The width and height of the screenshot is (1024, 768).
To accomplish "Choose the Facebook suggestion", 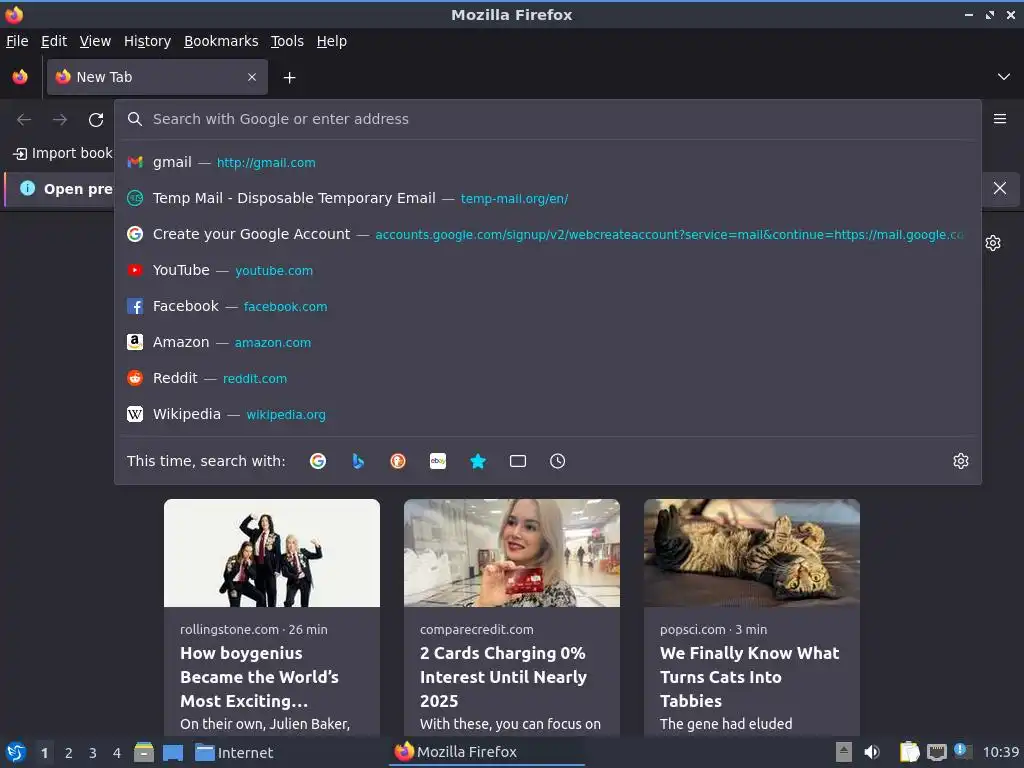I will (547, 306).
